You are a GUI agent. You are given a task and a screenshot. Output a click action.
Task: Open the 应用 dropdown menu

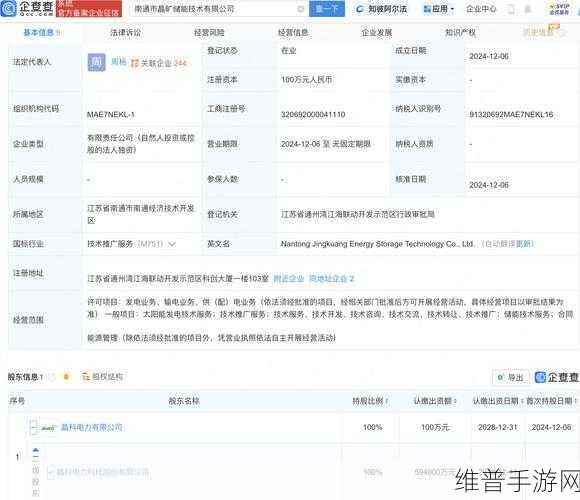[x=439, y=9]
